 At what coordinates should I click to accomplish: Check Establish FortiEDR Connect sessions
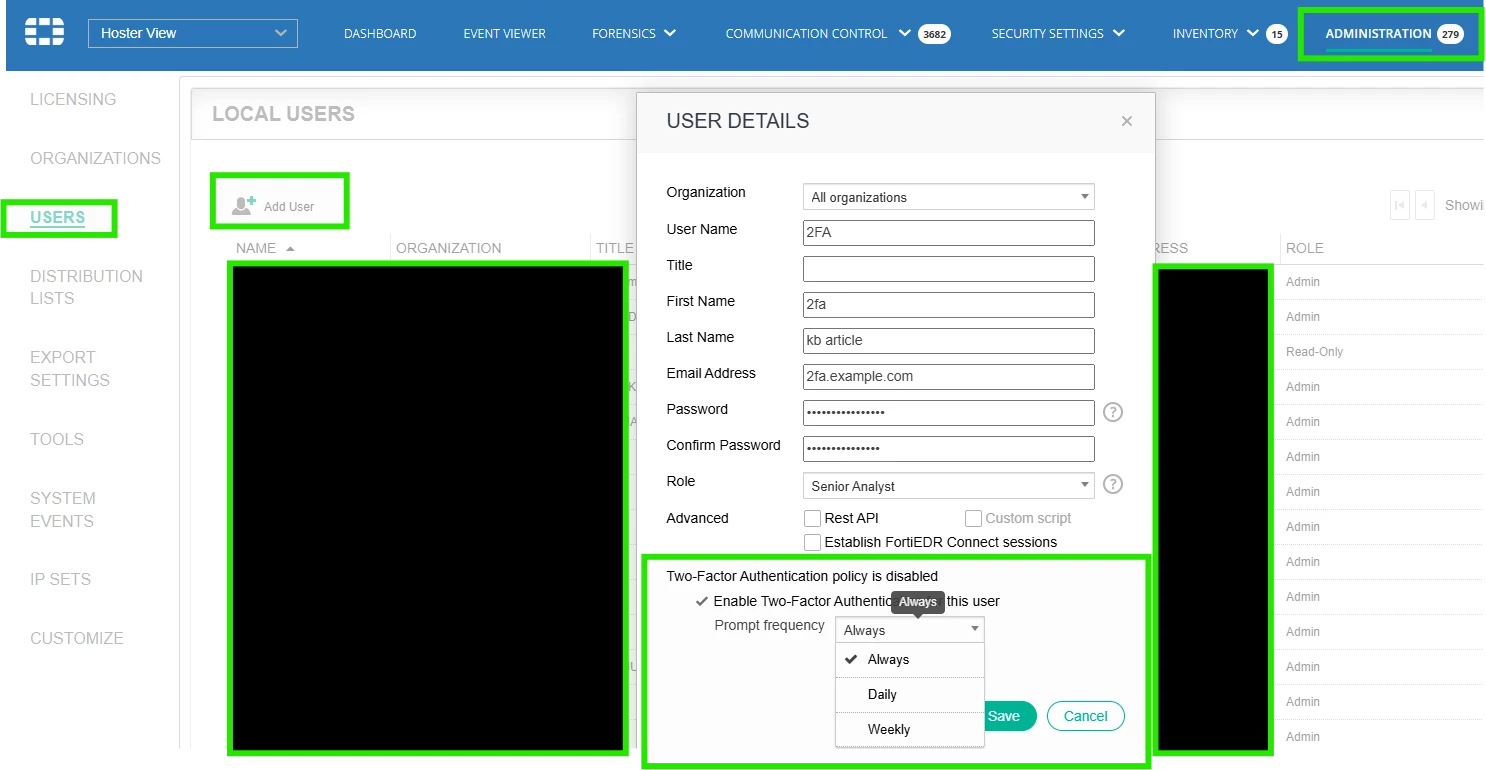tap(812, 542)
